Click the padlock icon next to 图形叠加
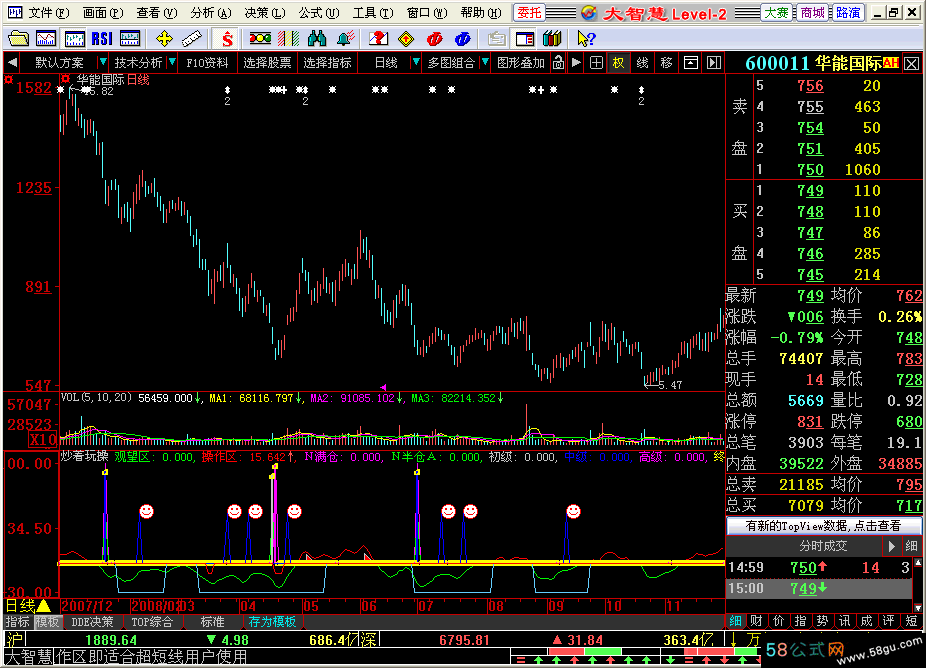This screenshot has height=668, width=926. [x=559, y=63]
